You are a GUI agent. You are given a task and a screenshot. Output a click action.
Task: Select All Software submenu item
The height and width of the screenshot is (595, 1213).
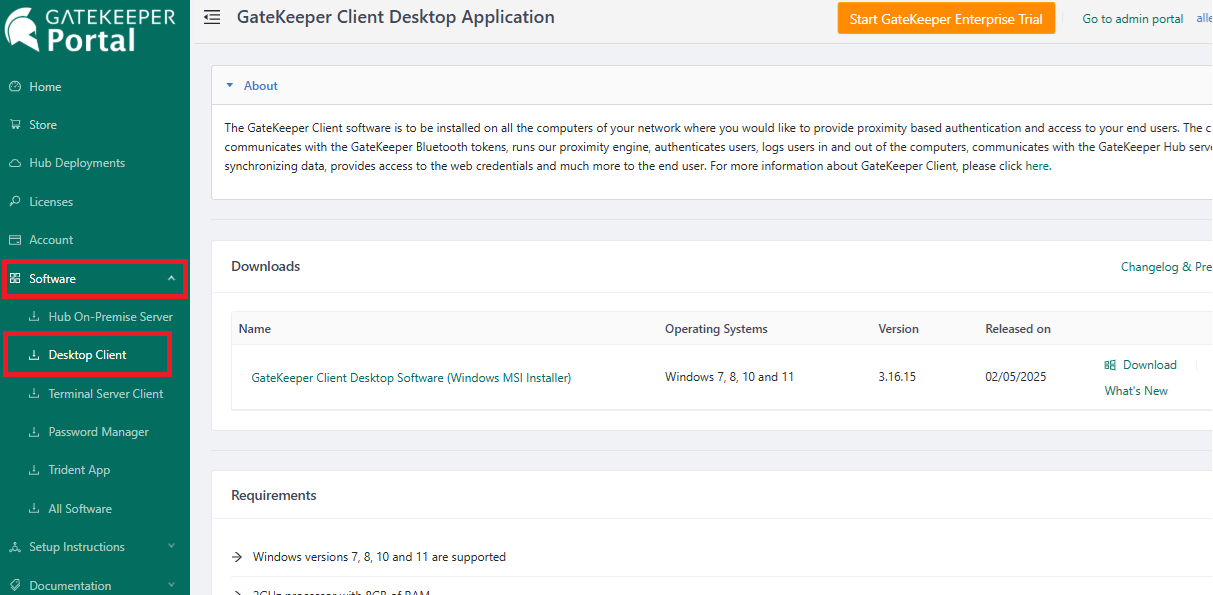click(x=80, y=509)
